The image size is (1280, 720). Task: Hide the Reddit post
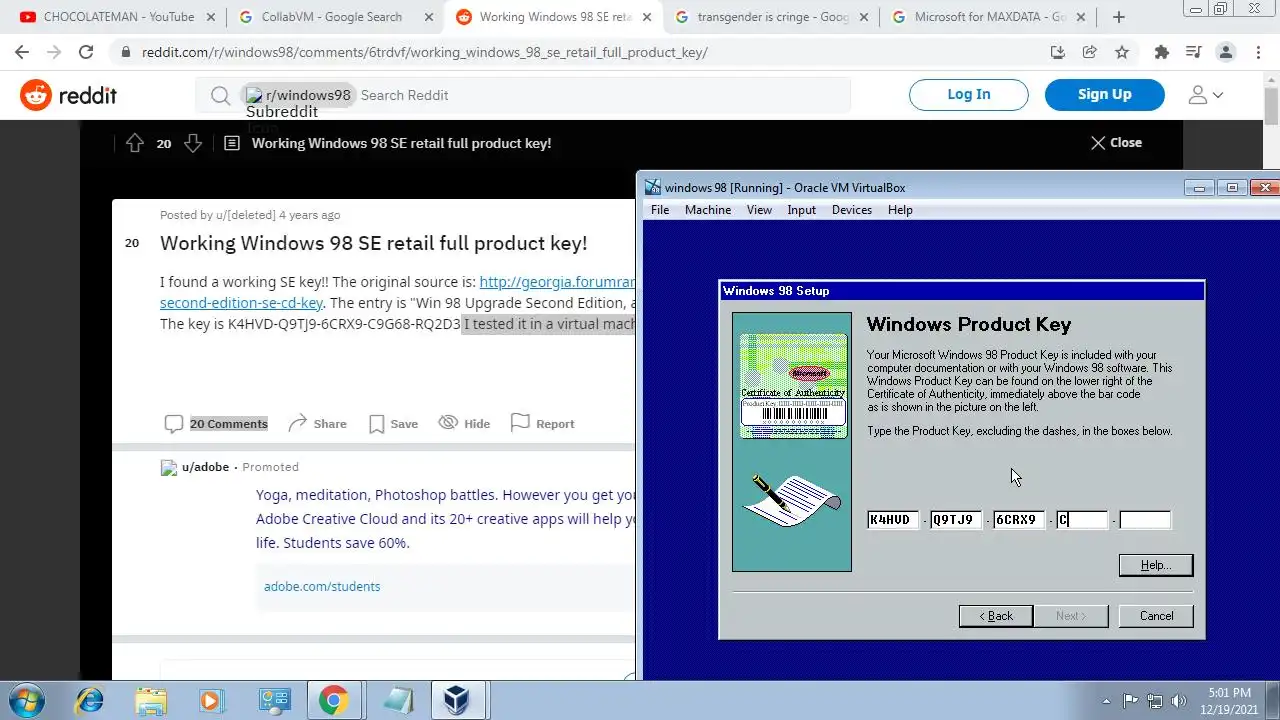pos(465,424)
